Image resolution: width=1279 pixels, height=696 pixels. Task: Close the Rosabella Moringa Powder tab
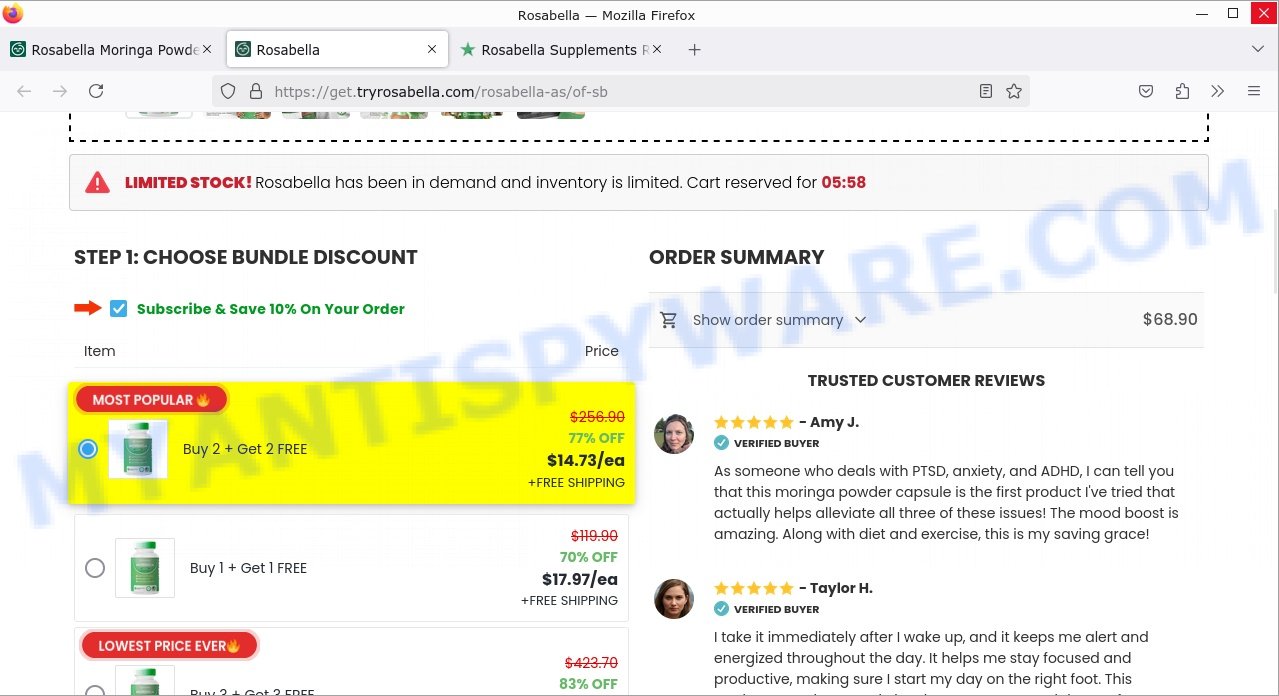click(x=207, y=49)
